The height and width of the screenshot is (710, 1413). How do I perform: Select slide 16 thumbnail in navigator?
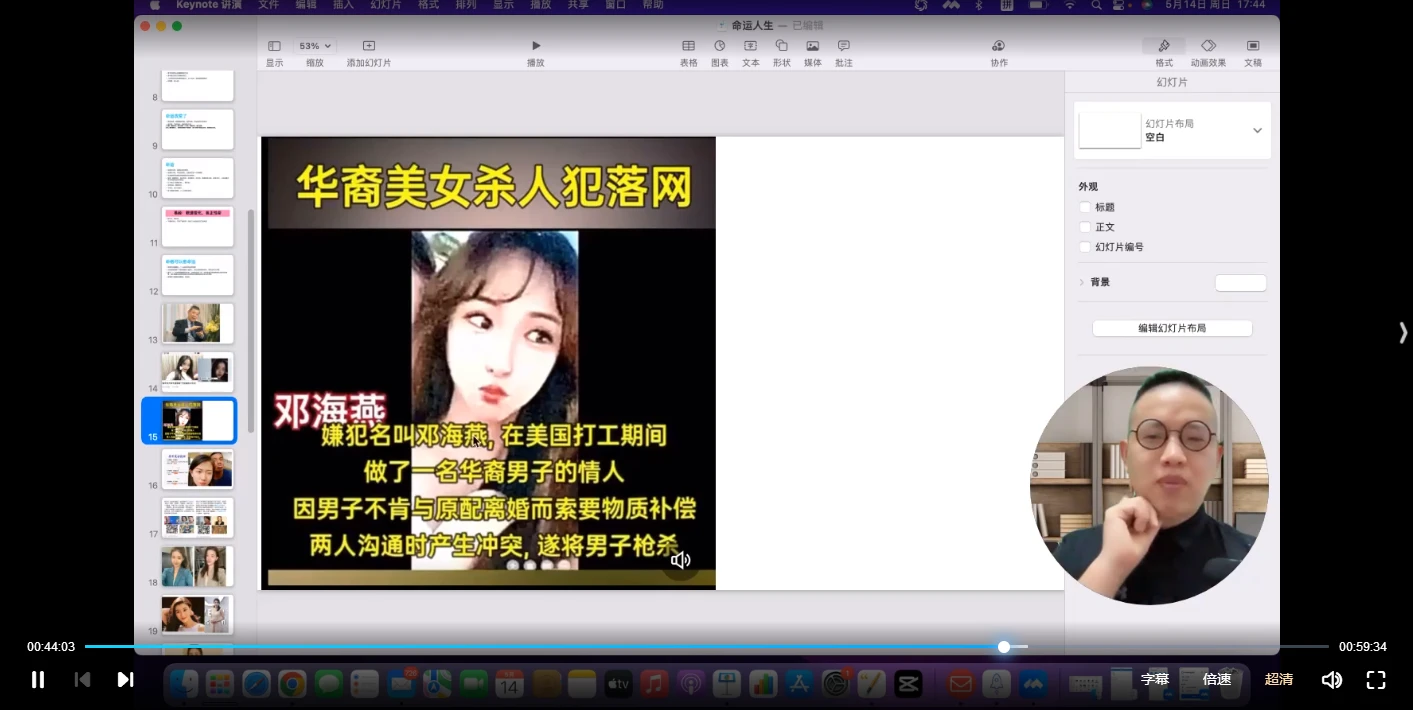click(197, 468)
